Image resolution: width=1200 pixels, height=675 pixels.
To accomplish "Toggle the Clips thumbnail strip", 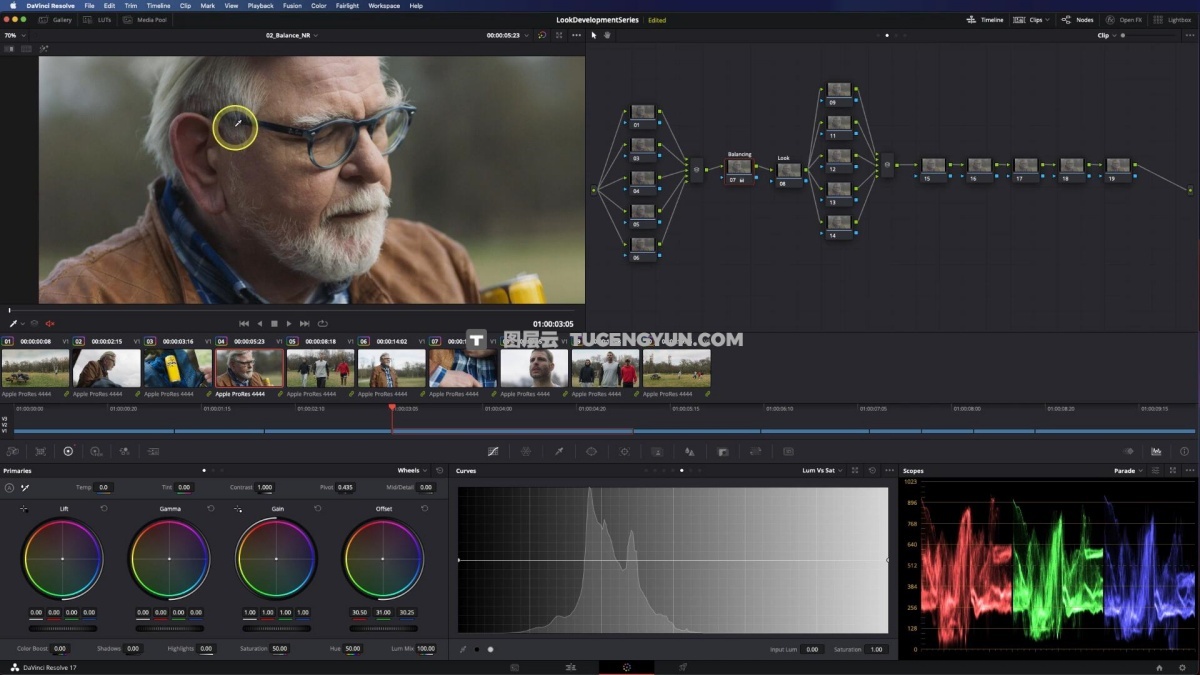I will tap(1029, 20).
